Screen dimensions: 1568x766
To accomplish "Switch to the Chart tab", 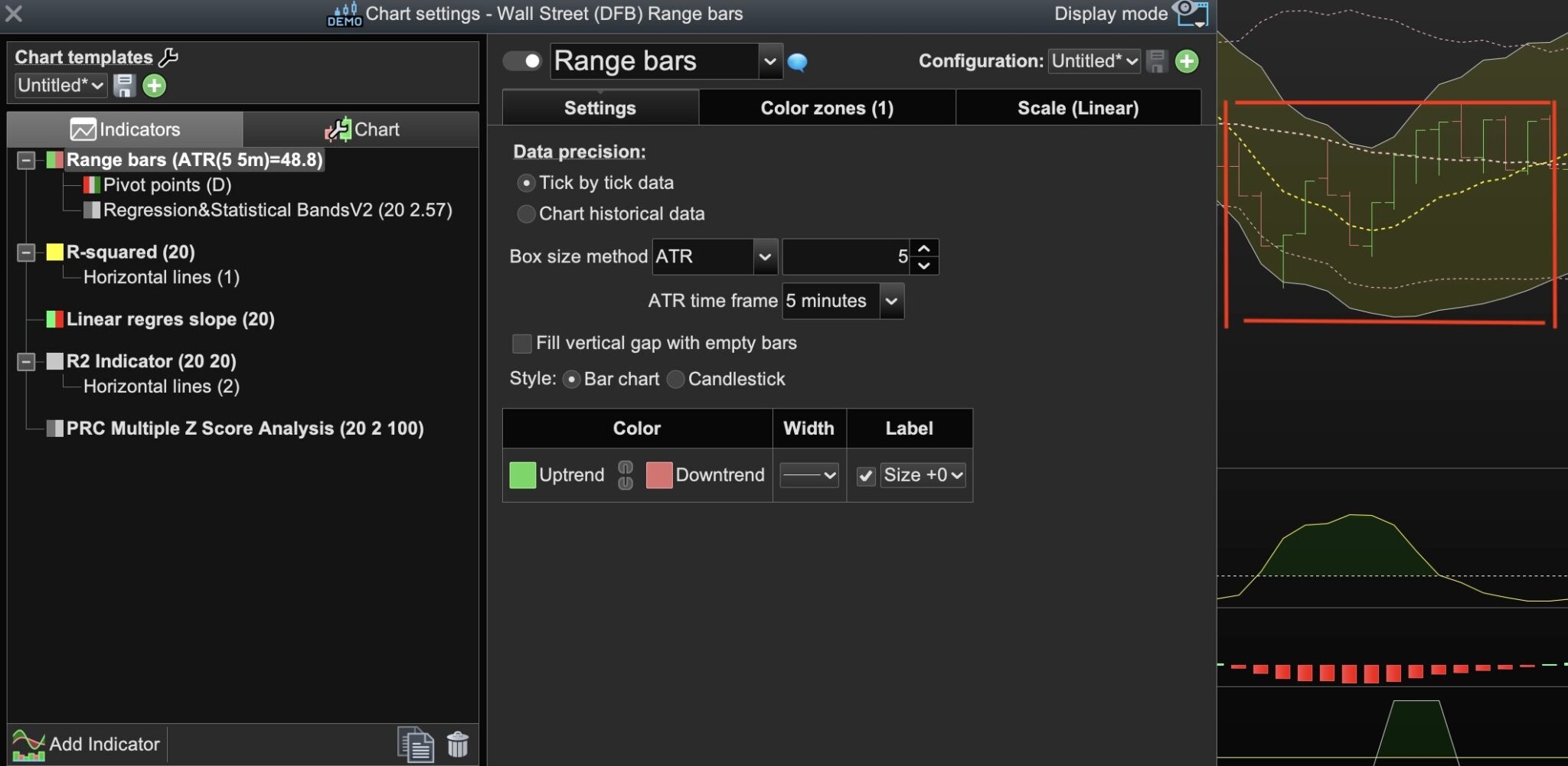I will coord(361,129).
